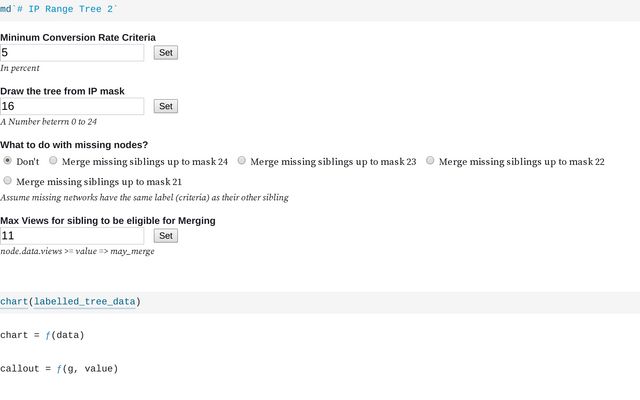This screenshot has width=640, height=400.
Task: Expand the chart = ƒ(data) definition
Action: point(42,336)
